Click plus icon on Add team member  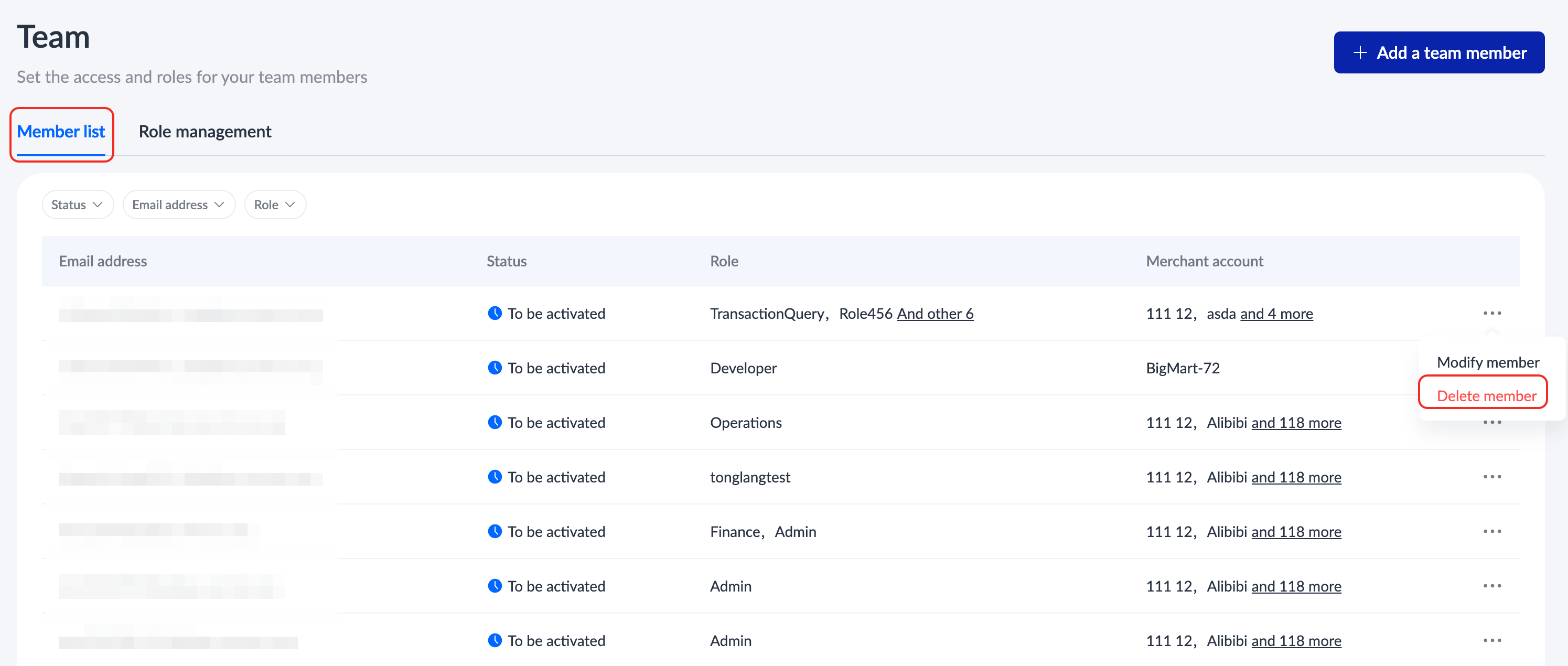click(1359, 53)
